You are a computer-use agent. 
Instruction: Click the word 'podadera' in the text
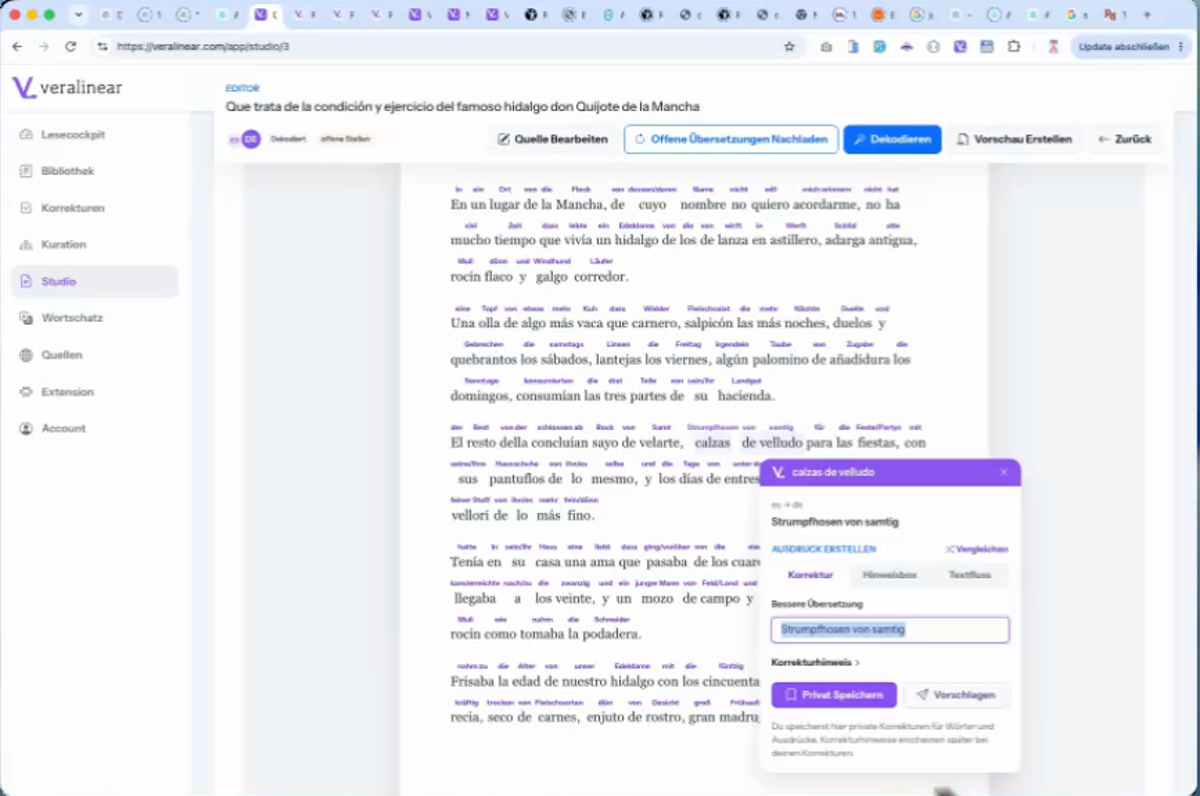[608, 634]
